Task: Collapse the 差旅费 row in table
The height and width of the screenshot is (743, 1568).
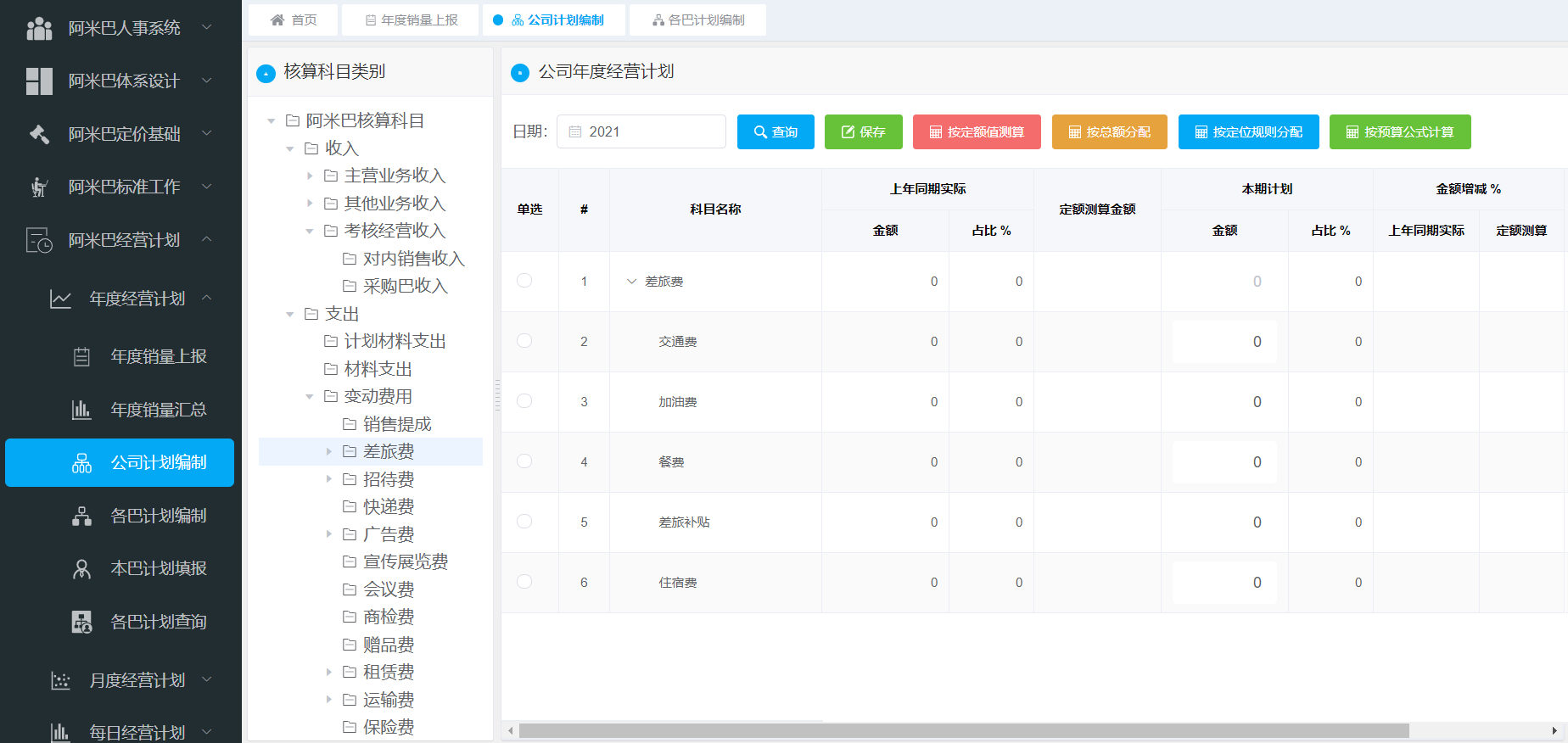Action: [631, 282]
